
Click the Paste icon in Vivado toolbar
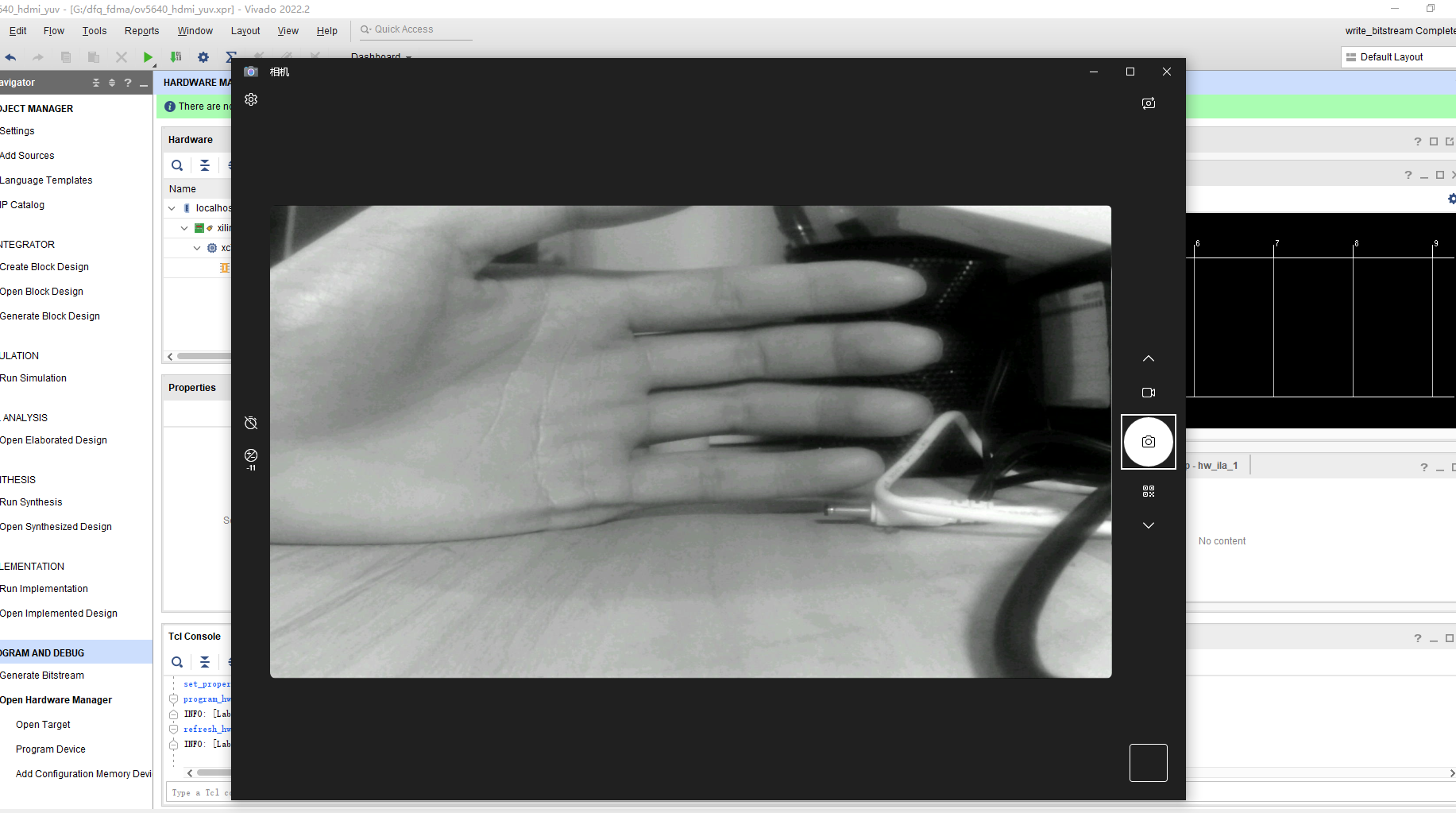93,57
